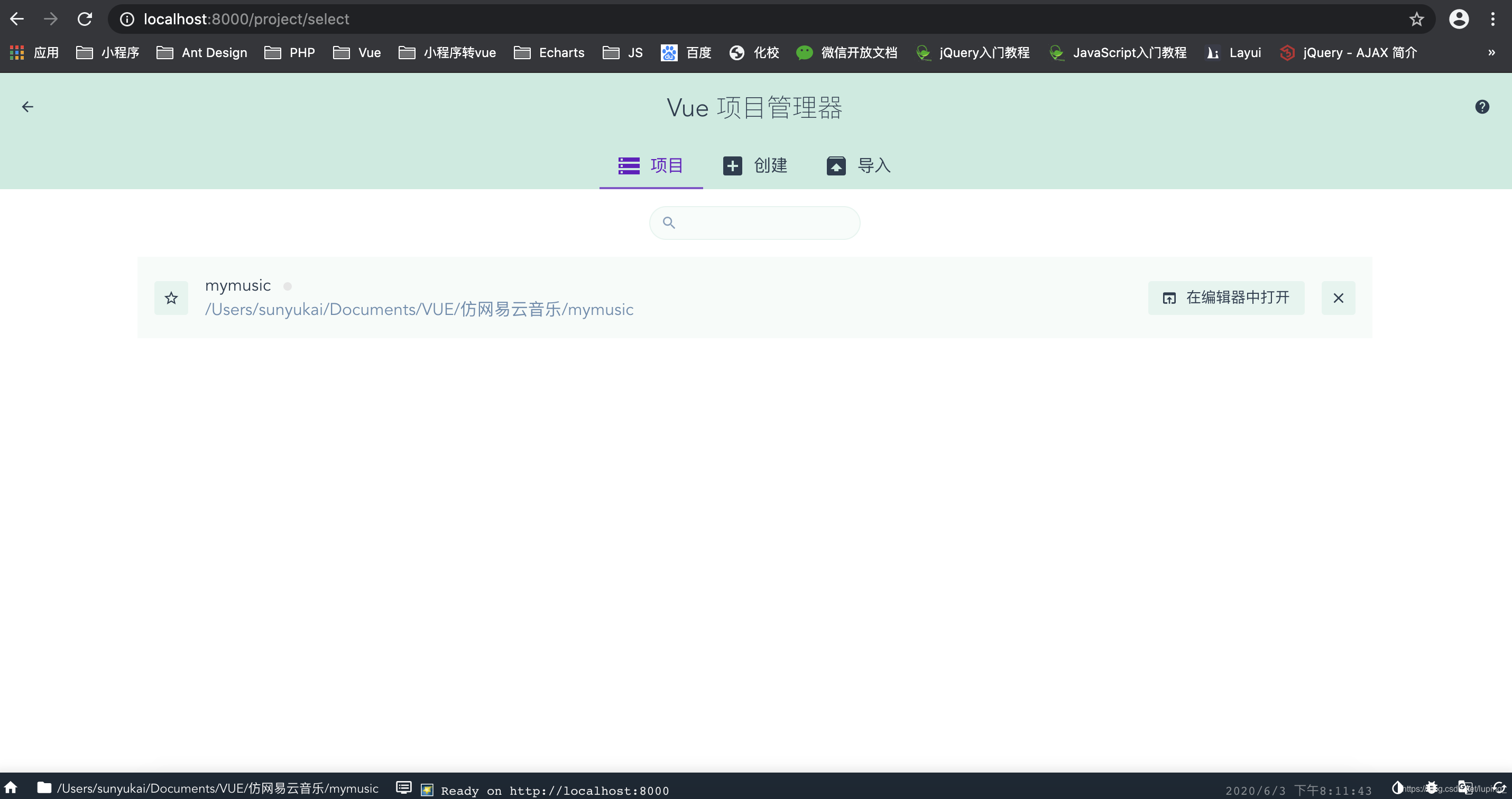Toggle dark mode icon in status bar
The width and height of the screenshot is (1512, 799).
coord(1398,787)
